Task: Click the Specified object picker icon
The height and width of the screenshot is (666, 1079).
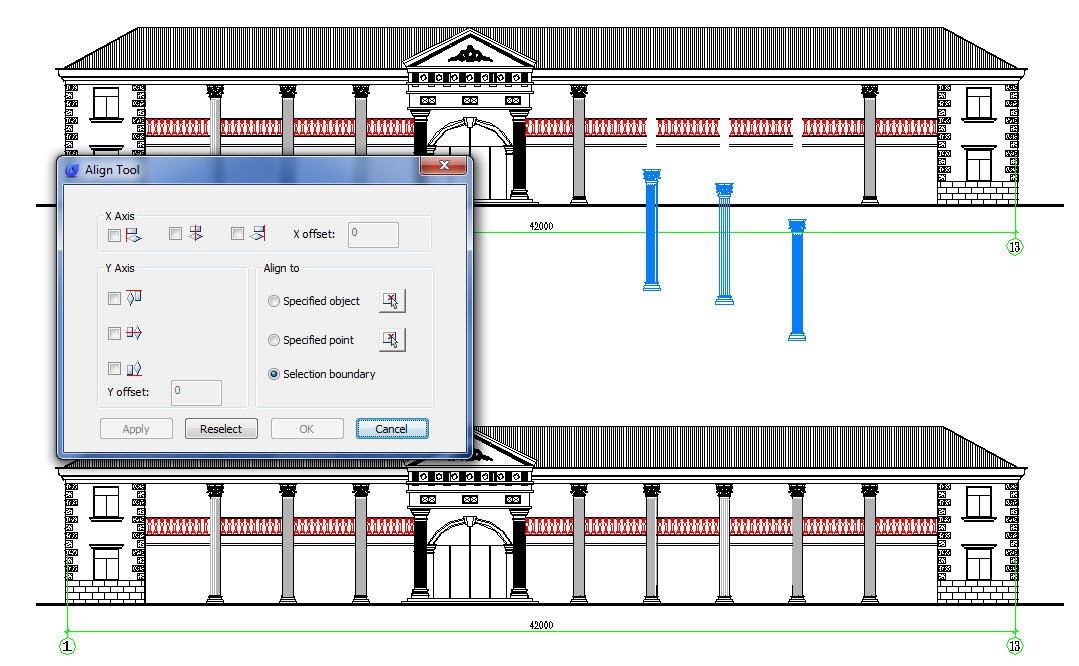Action: point(391,300)
